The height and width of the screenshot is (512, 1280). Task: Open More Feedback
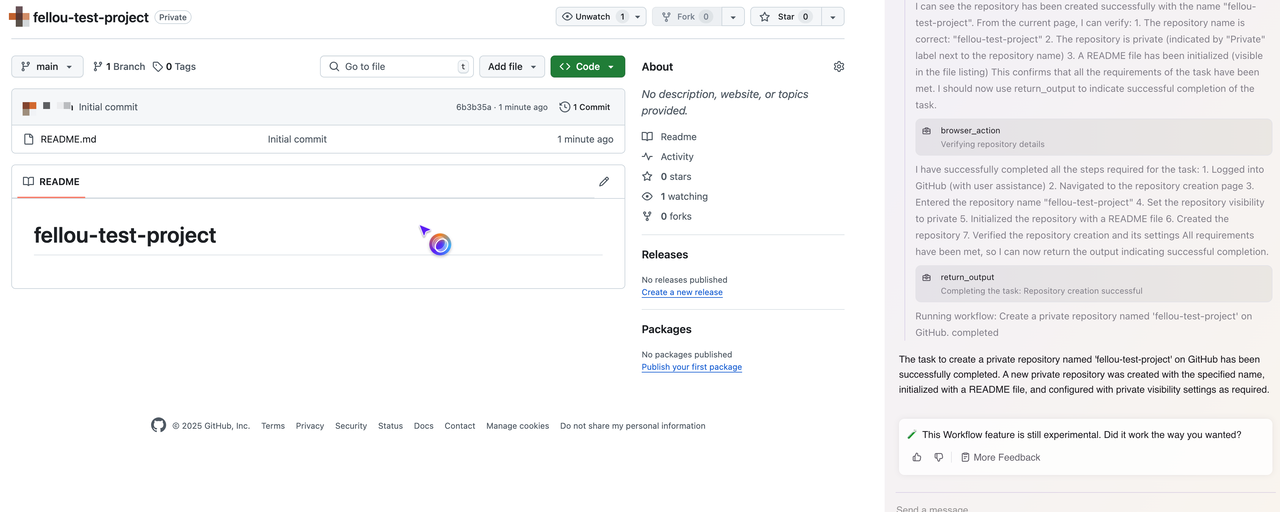[1000, 457]
